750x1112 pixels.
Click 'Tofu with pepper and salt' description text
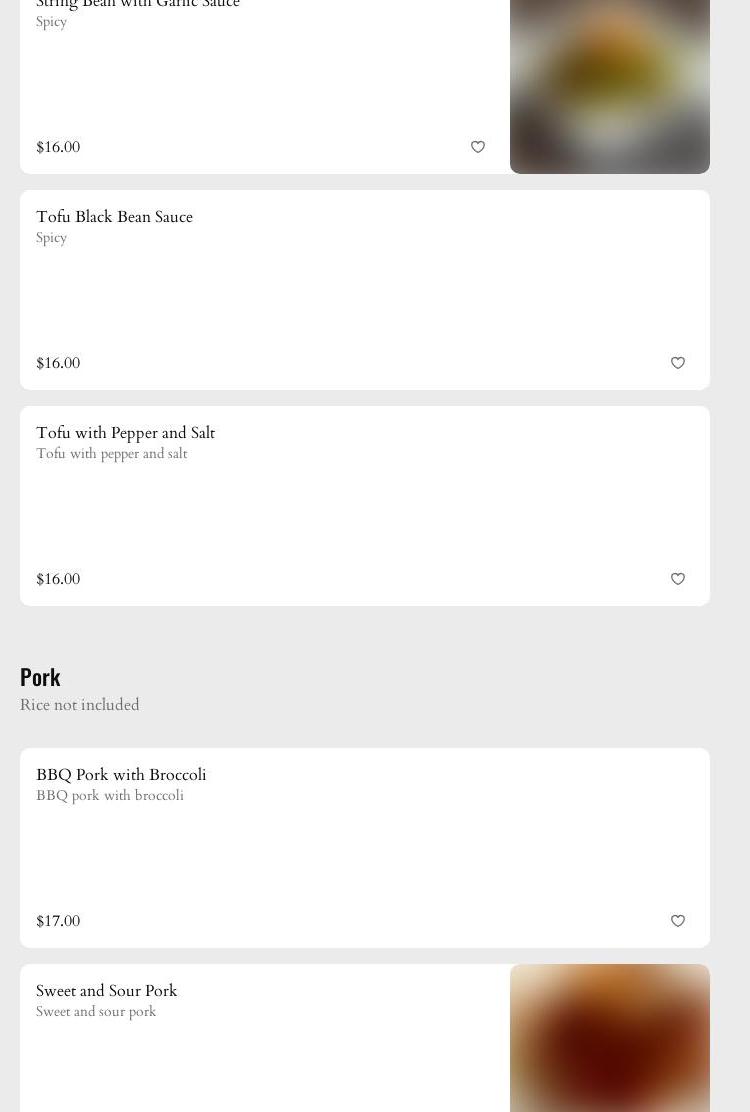[112, 454]
